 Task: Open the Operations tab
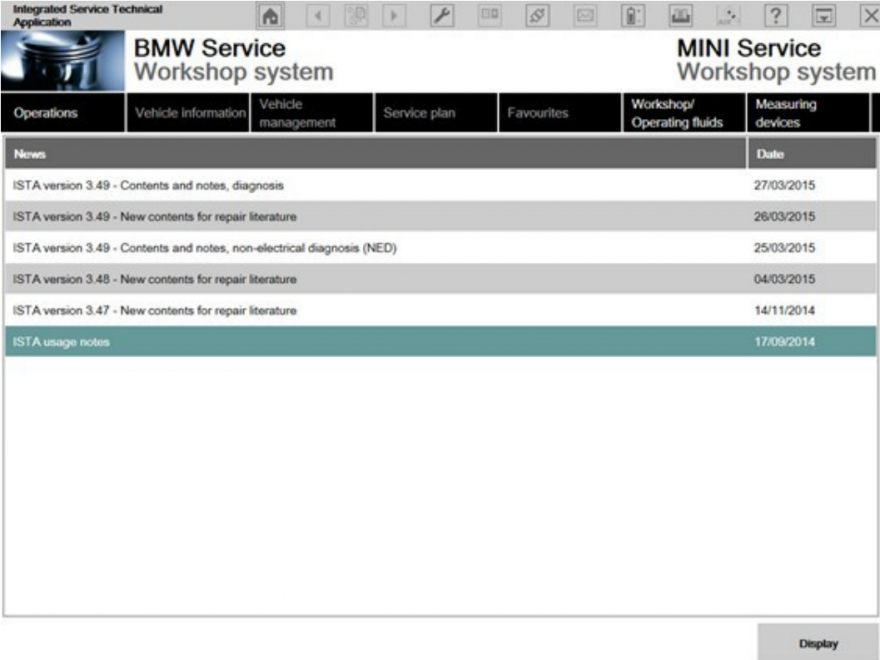point(63,113)
